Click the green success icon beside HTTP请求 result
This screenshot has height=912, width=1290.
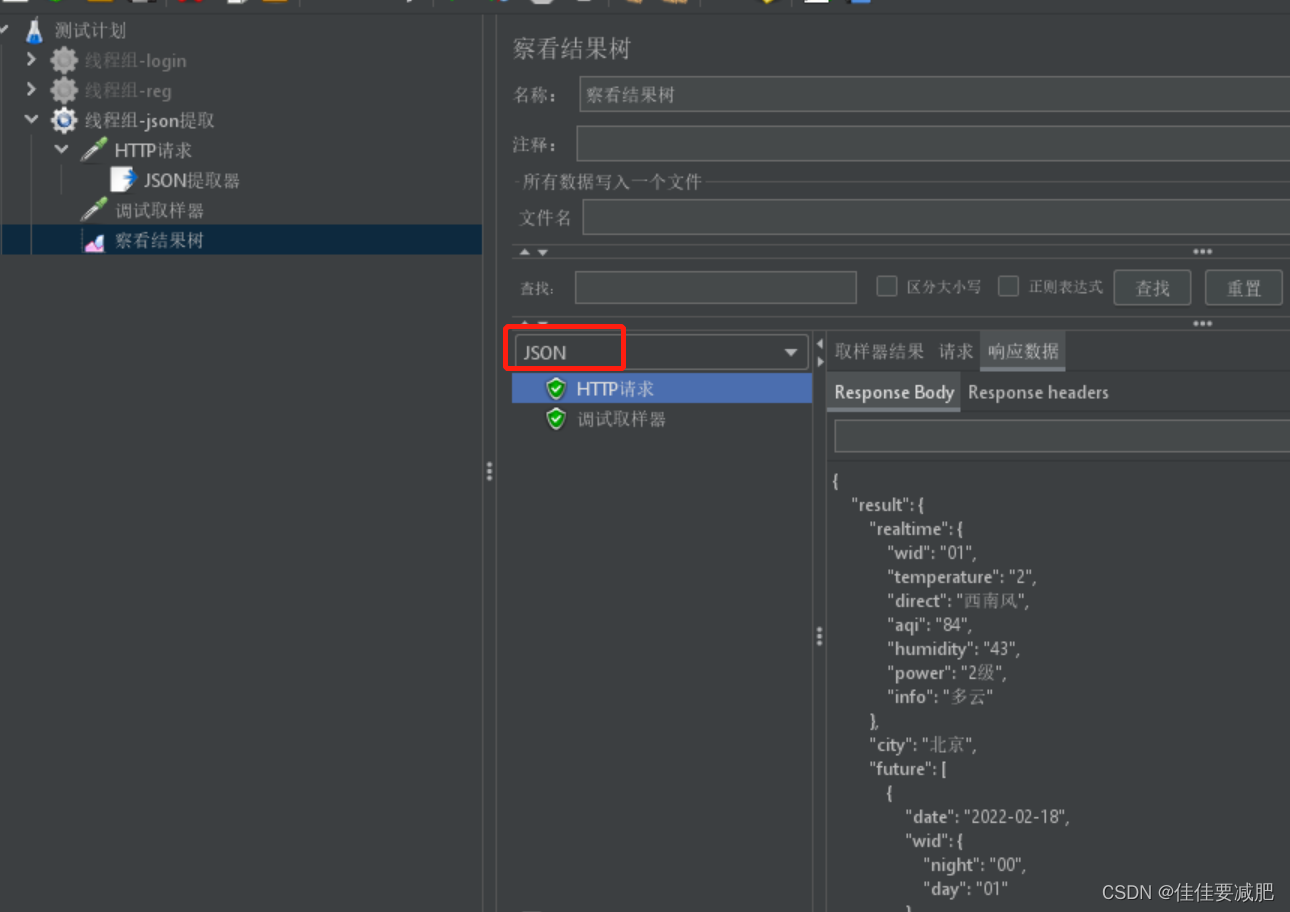click(555, 388)
